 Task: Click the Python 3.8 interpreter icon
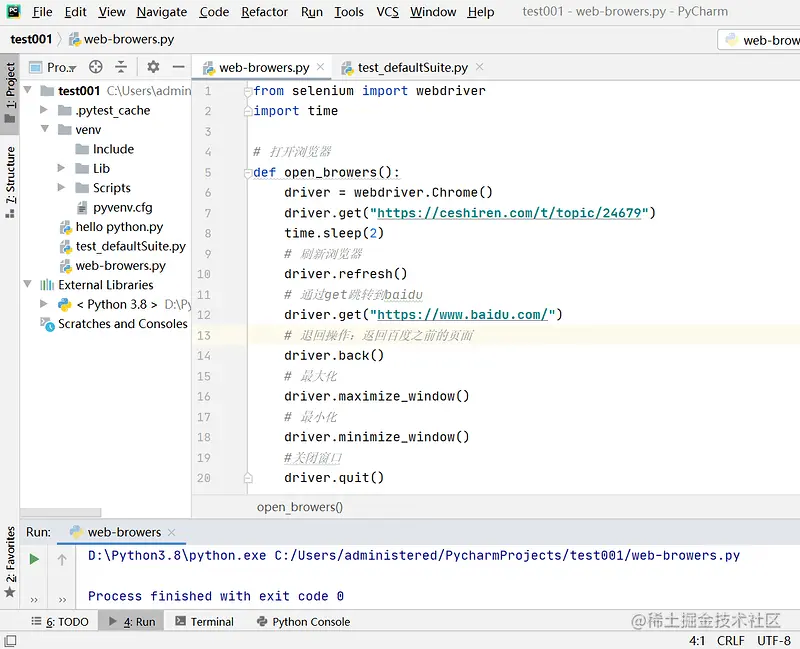coord(65,305)
